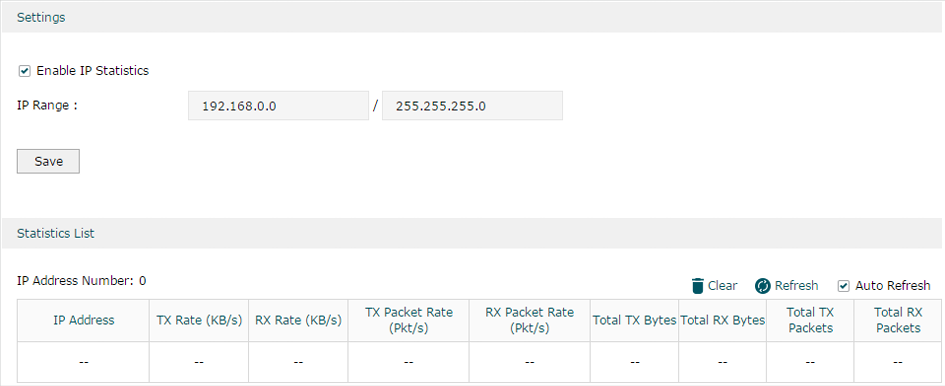Click the Refresh circular arrows icon
The height and width of the screenshot is (386, 945).
[x=762, y=286]
